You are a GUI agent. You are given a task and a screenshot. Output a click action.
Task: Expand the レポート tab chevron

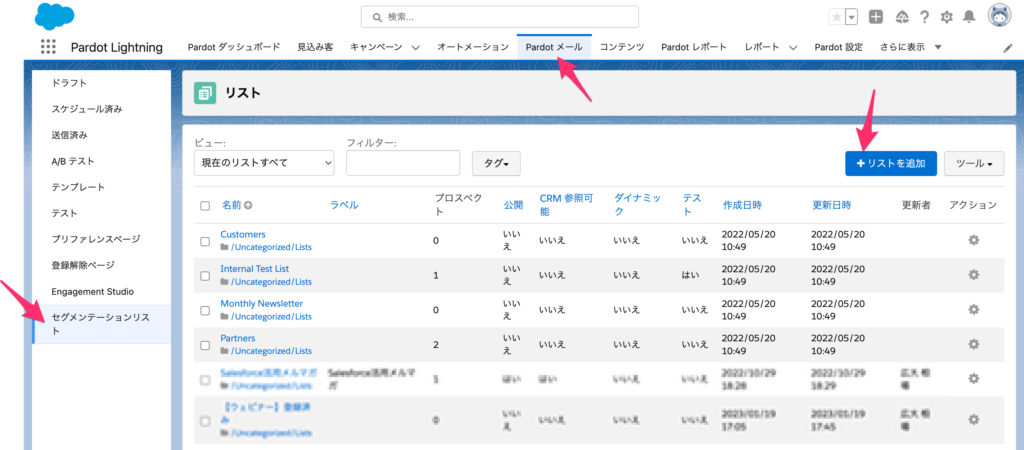(x=793, y=48)
